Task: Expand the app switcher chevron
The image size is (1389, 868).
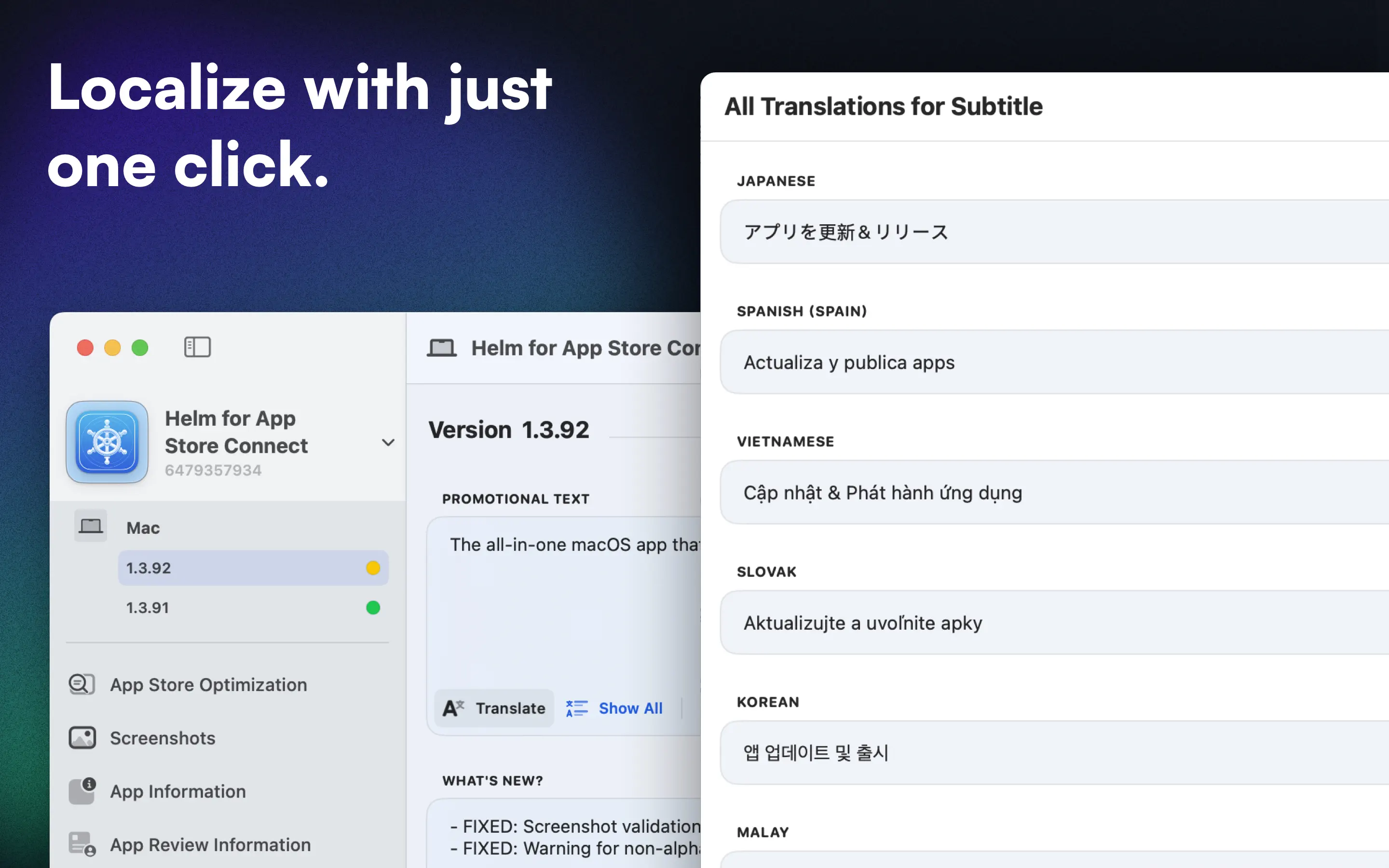Action: (x=388, y=443)
